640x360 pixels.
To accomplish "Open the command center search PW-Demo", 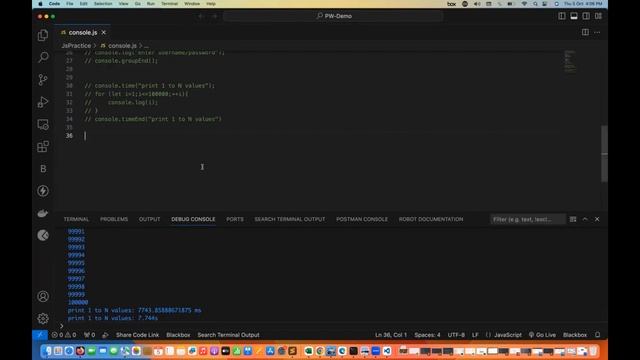I will click(333, 16).
